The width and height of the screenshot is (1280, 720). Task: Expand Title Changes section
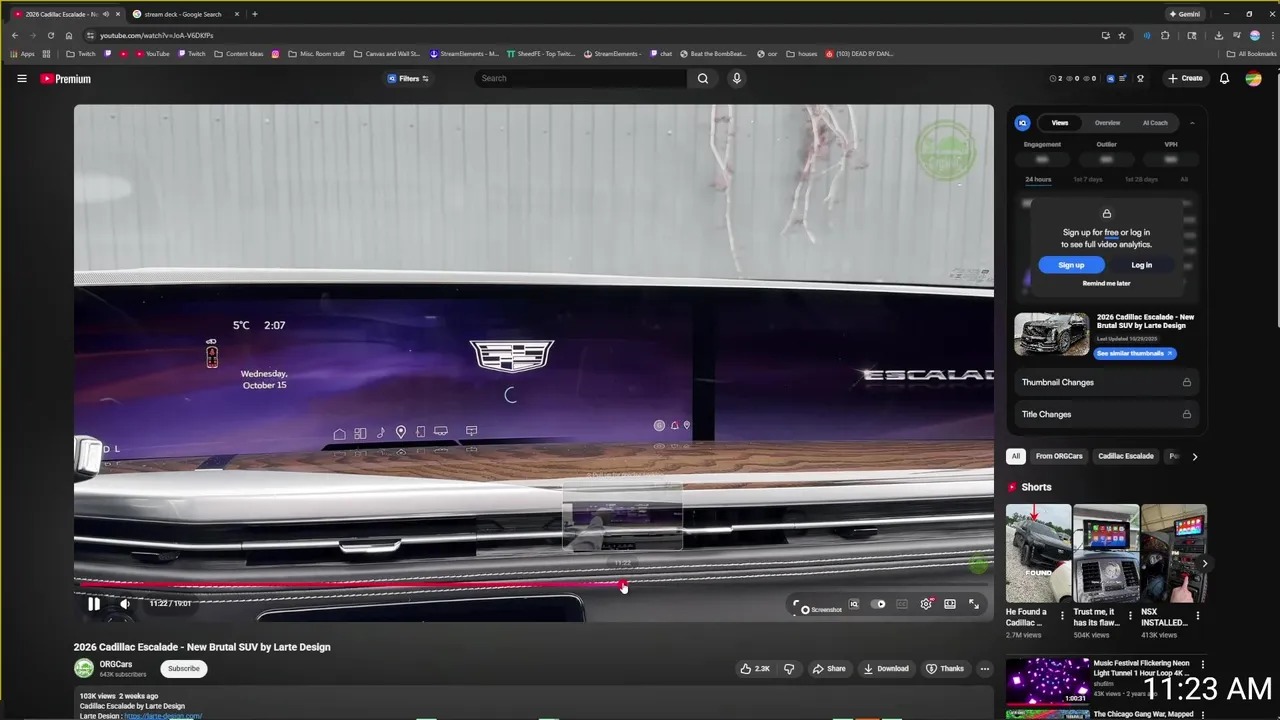coord(1106,414)
